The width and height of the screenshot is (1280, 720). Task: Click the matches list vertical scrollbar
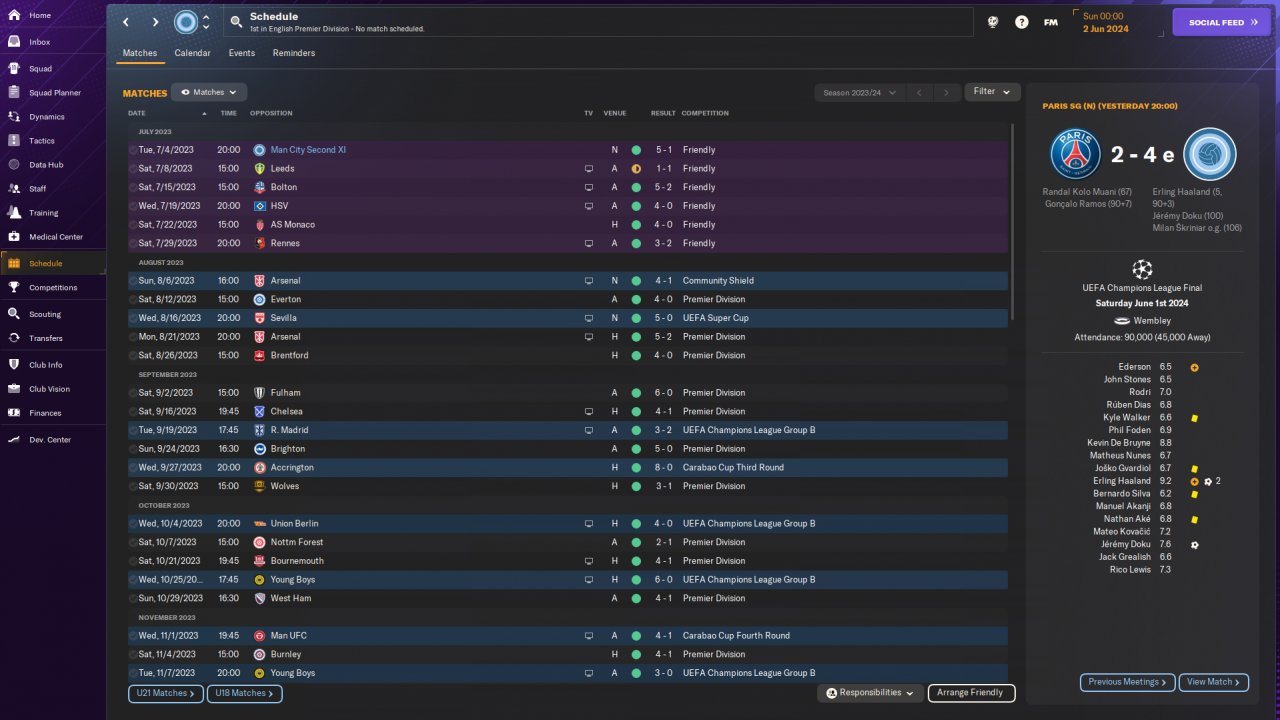click(1011, 220)
